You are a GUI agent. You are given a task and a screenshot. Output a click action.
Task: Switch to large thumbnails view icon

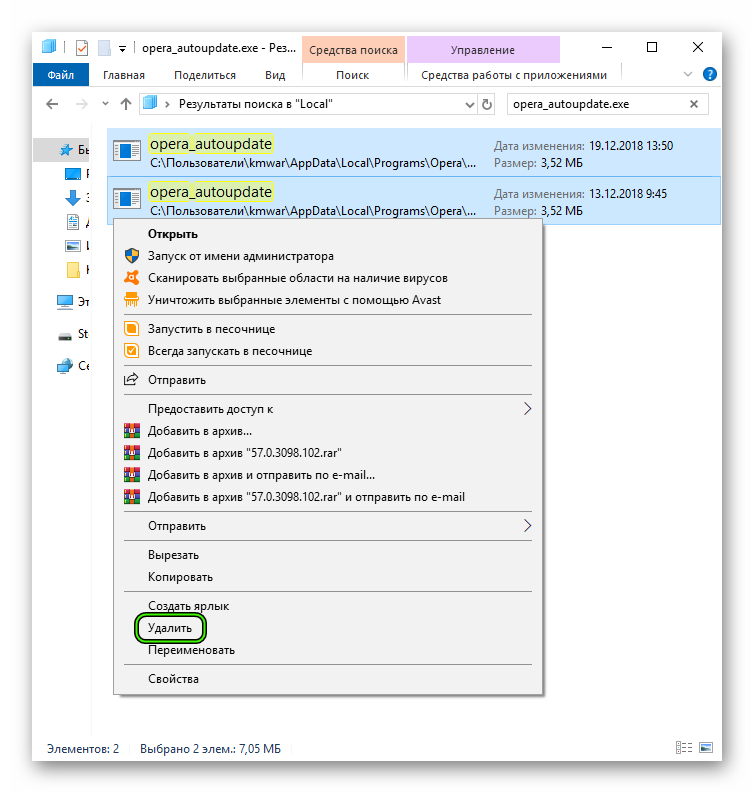click(706, 747)
